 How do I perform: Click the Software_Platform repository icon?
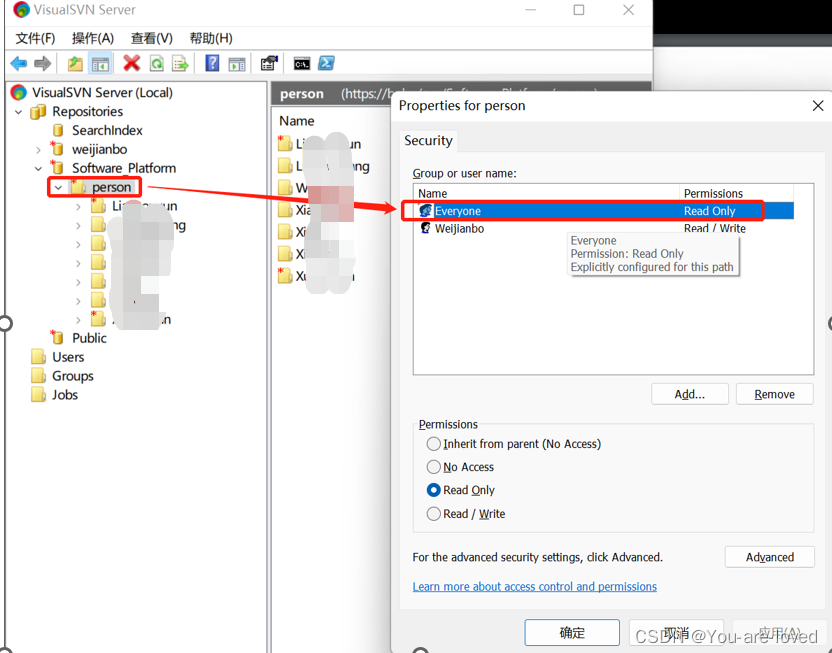pos(57,167)
